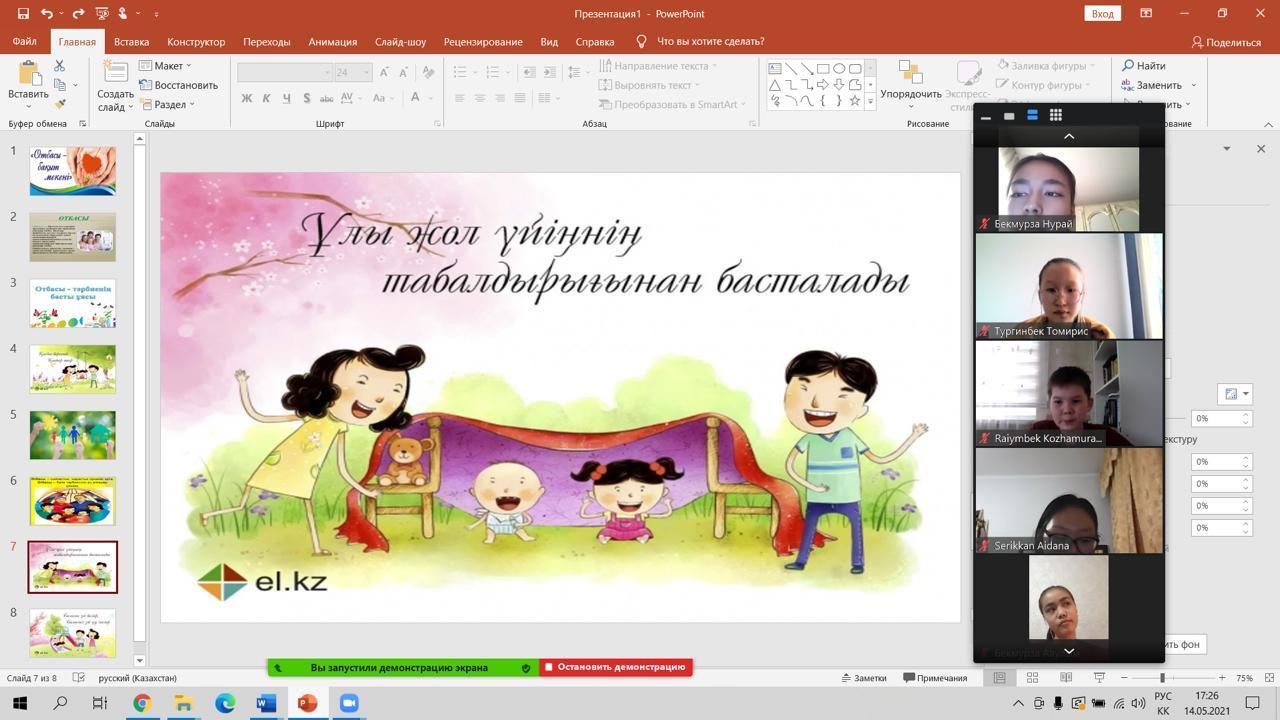The width and height of the screenshot is (1280, 720).
Task: Click the Cut scissors icon
Action: (x=59, y=66)
